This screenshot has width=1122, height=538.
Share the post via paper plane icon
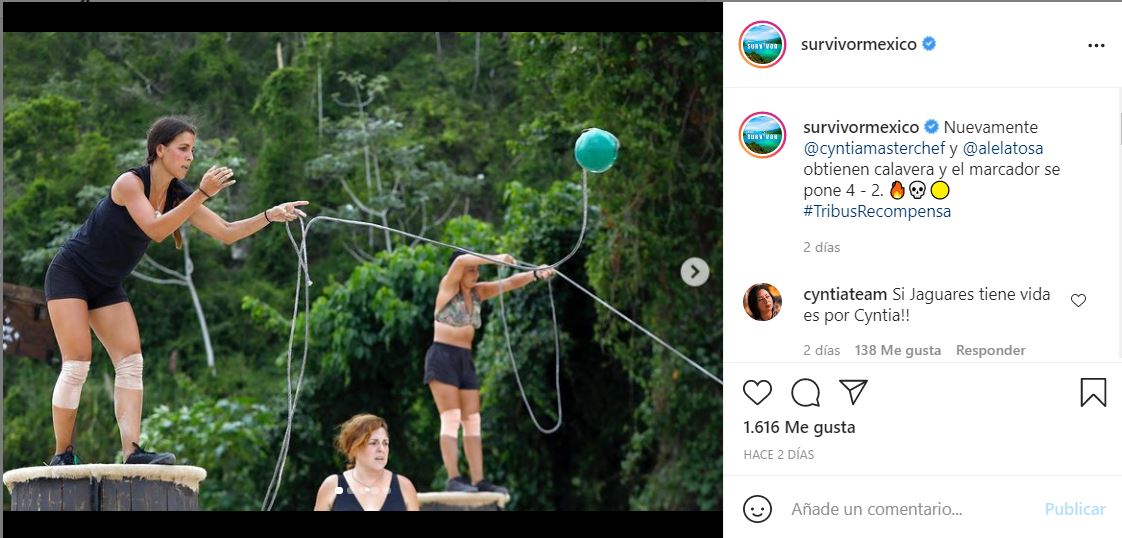(x=853, y=392)
